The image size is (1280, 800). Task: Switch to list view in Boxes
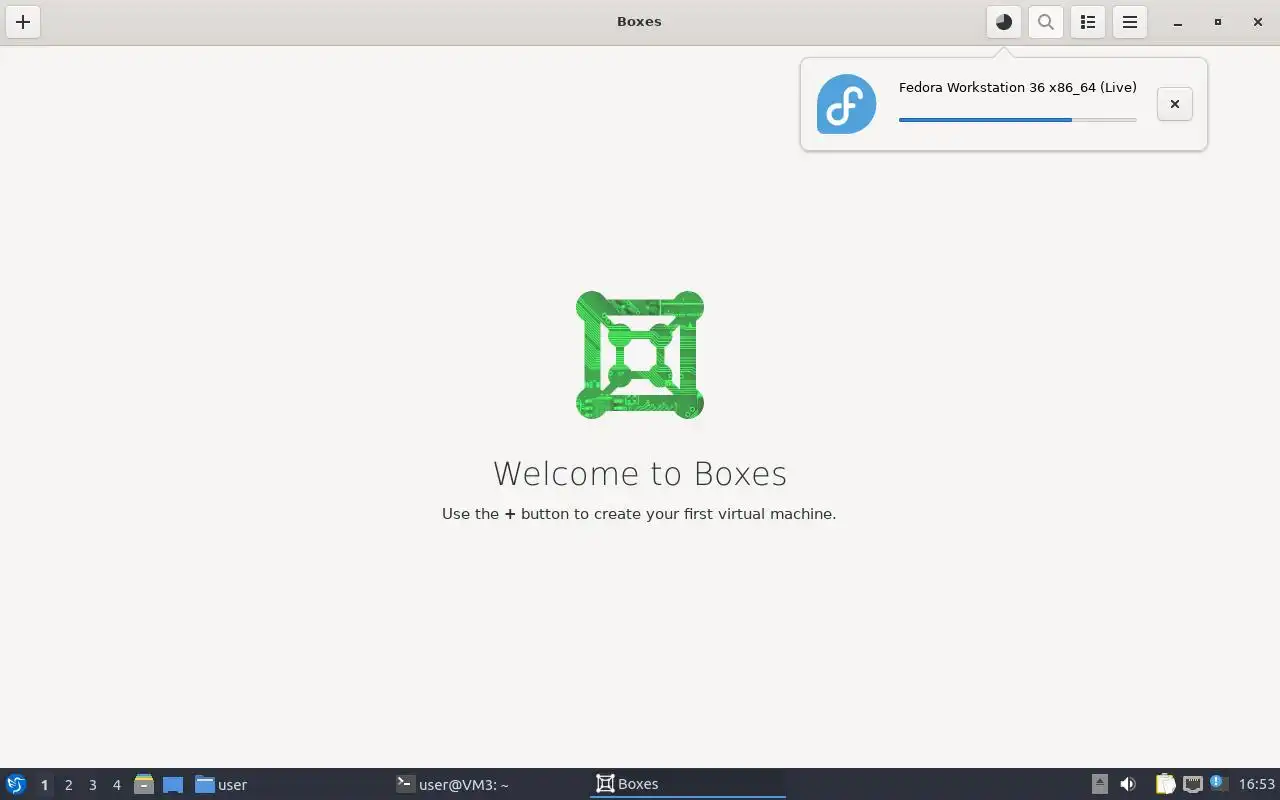click(1088, 22)
